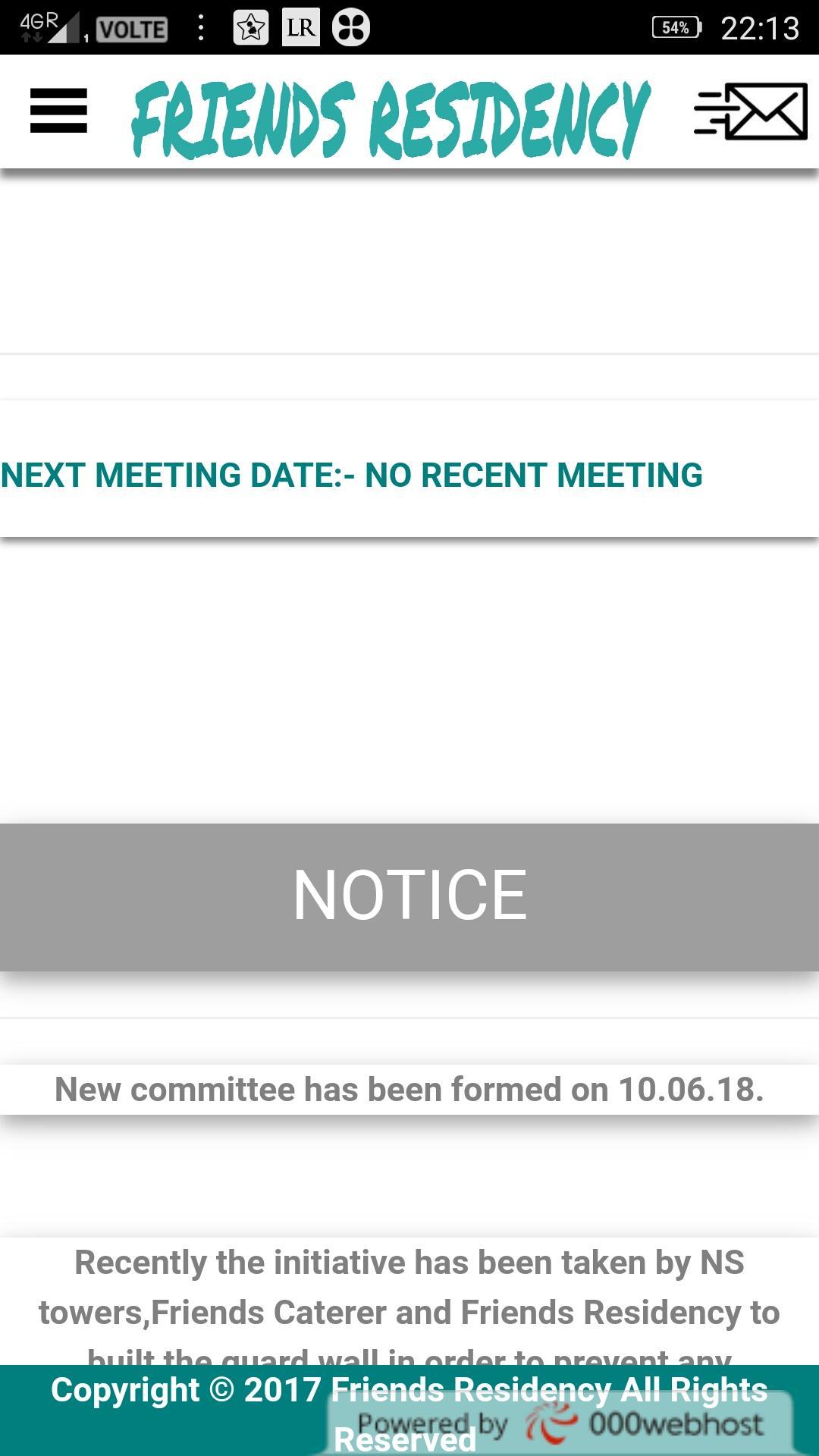This screenshot has height=1456, width=819.
Task: Tap the send mail envelope icon
Action: coord(750,111)
